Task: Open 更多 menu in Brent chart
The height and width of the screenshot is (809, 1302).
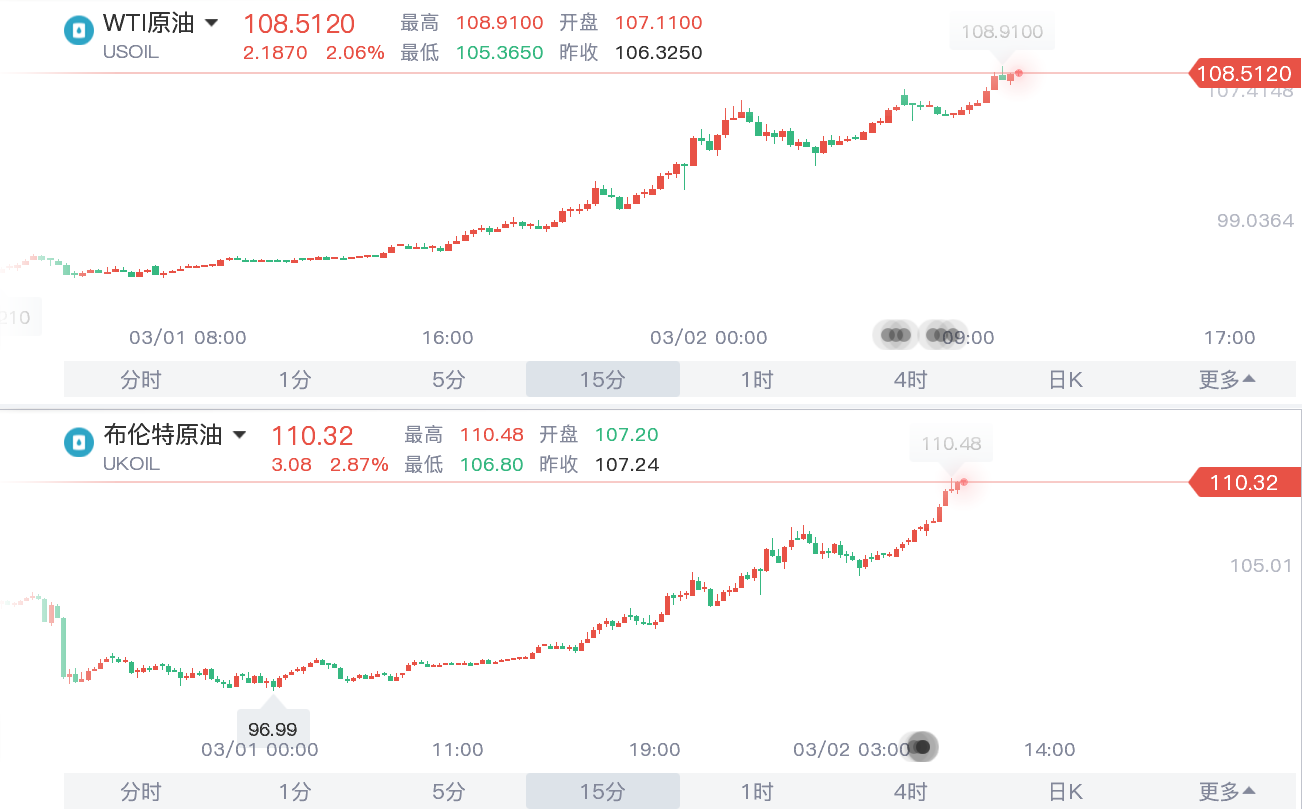Action: (1227, 791)
